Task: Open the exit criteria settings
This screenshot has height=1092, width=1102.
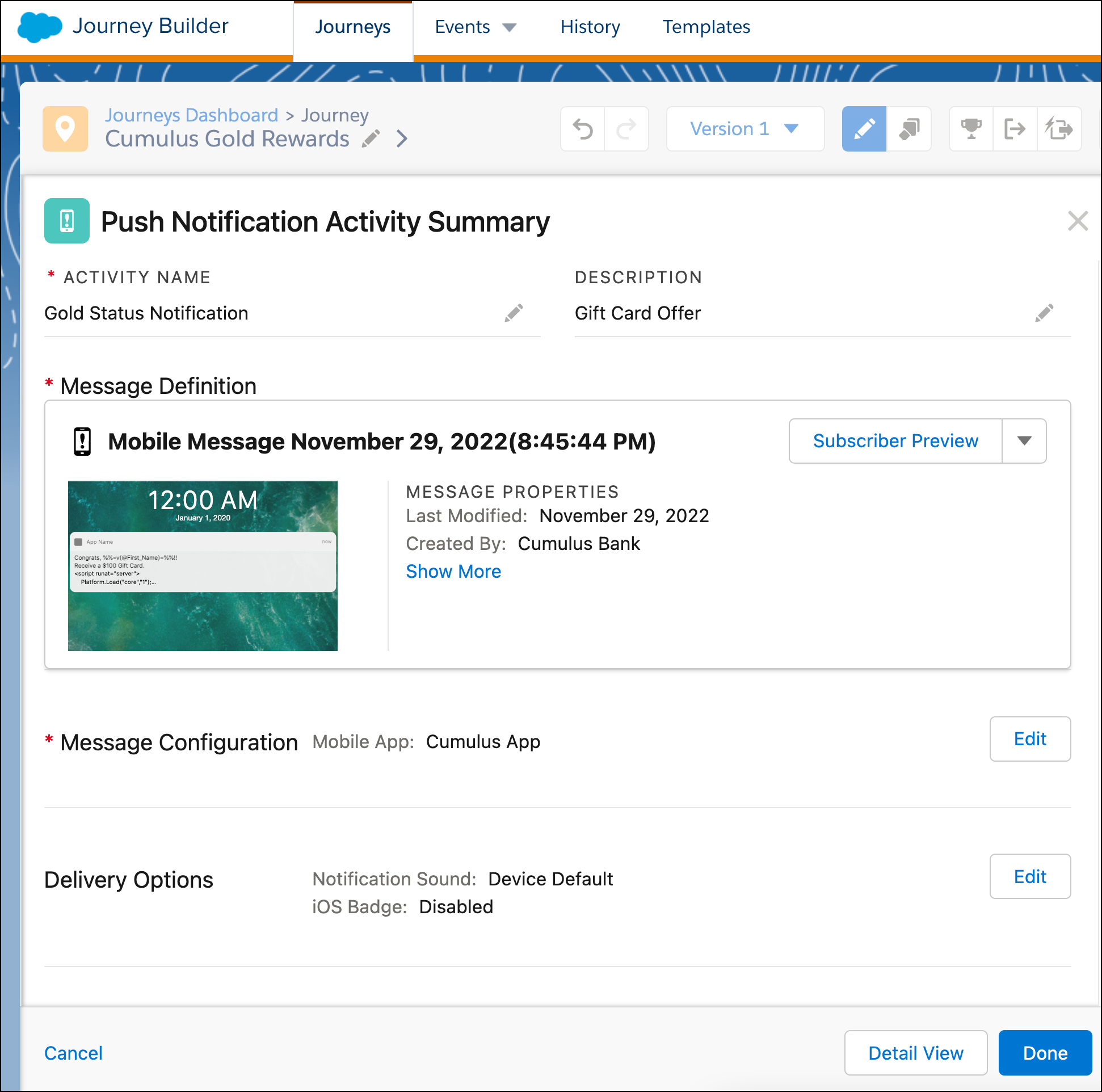Action: [x=1015, y=129]
